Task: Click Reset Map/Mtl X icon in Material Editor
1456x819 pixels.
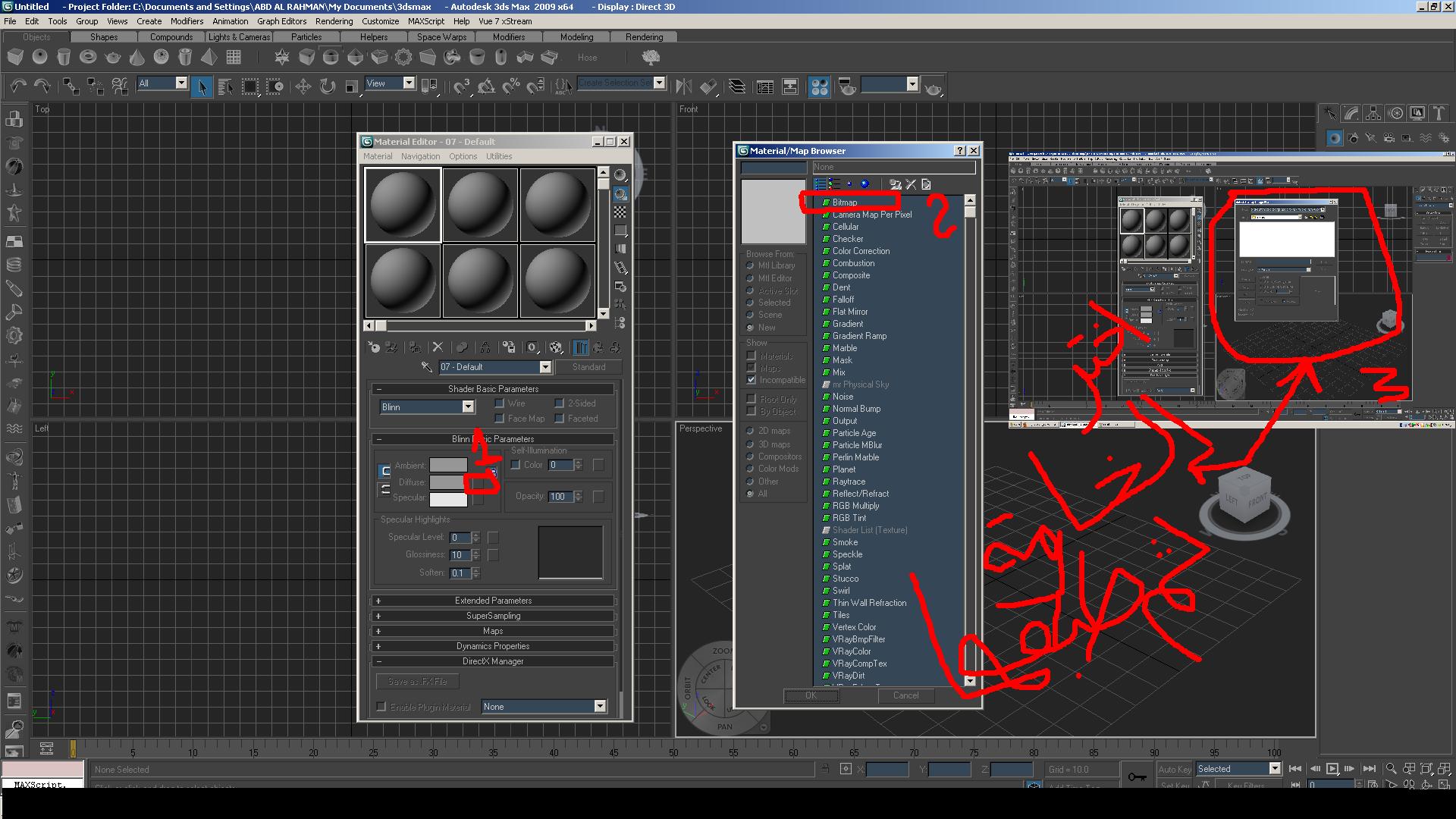Action: (x=438, y=347)
